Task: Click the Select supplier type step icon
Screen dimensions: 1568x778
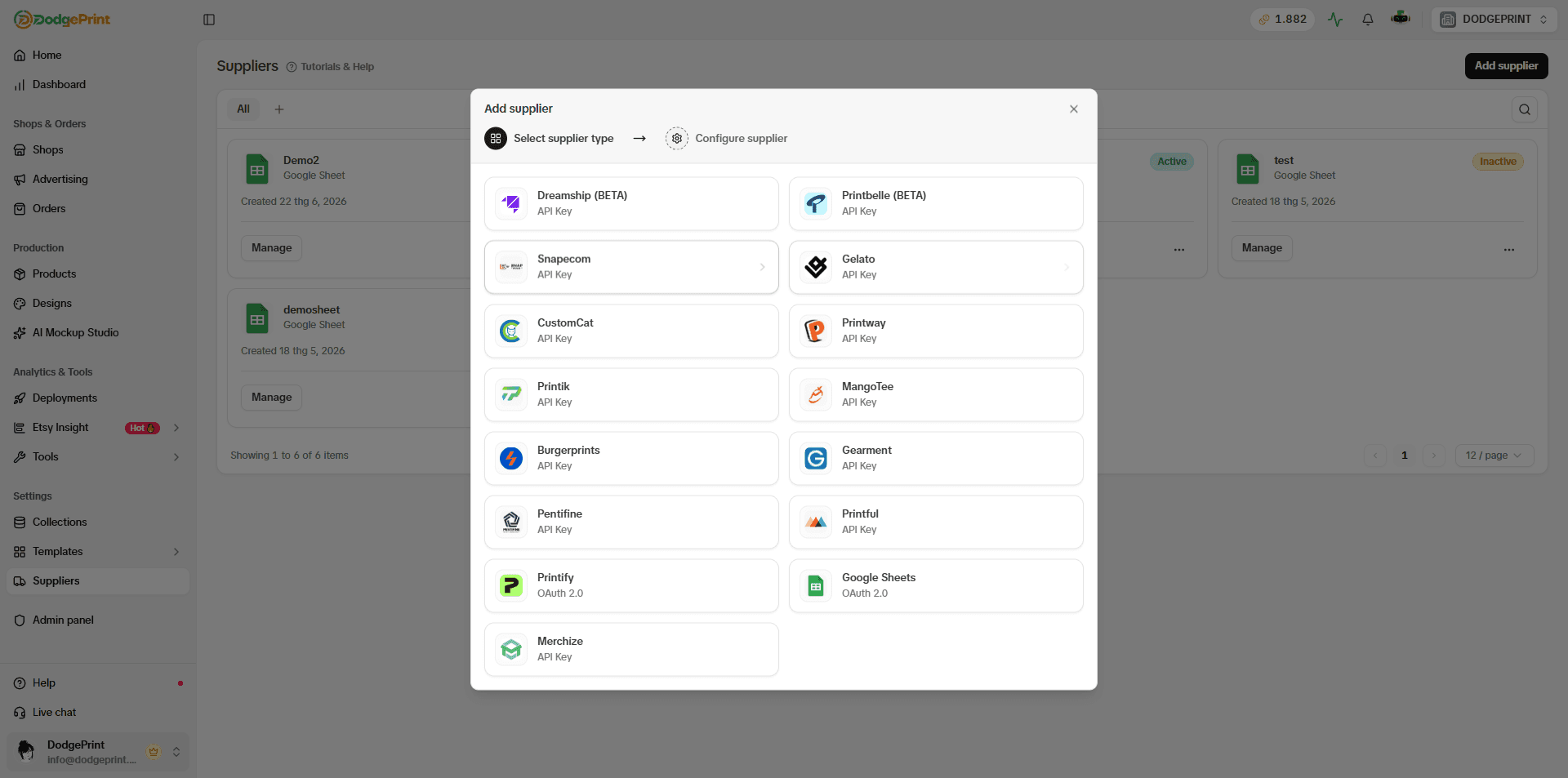Action: [496, 139]
